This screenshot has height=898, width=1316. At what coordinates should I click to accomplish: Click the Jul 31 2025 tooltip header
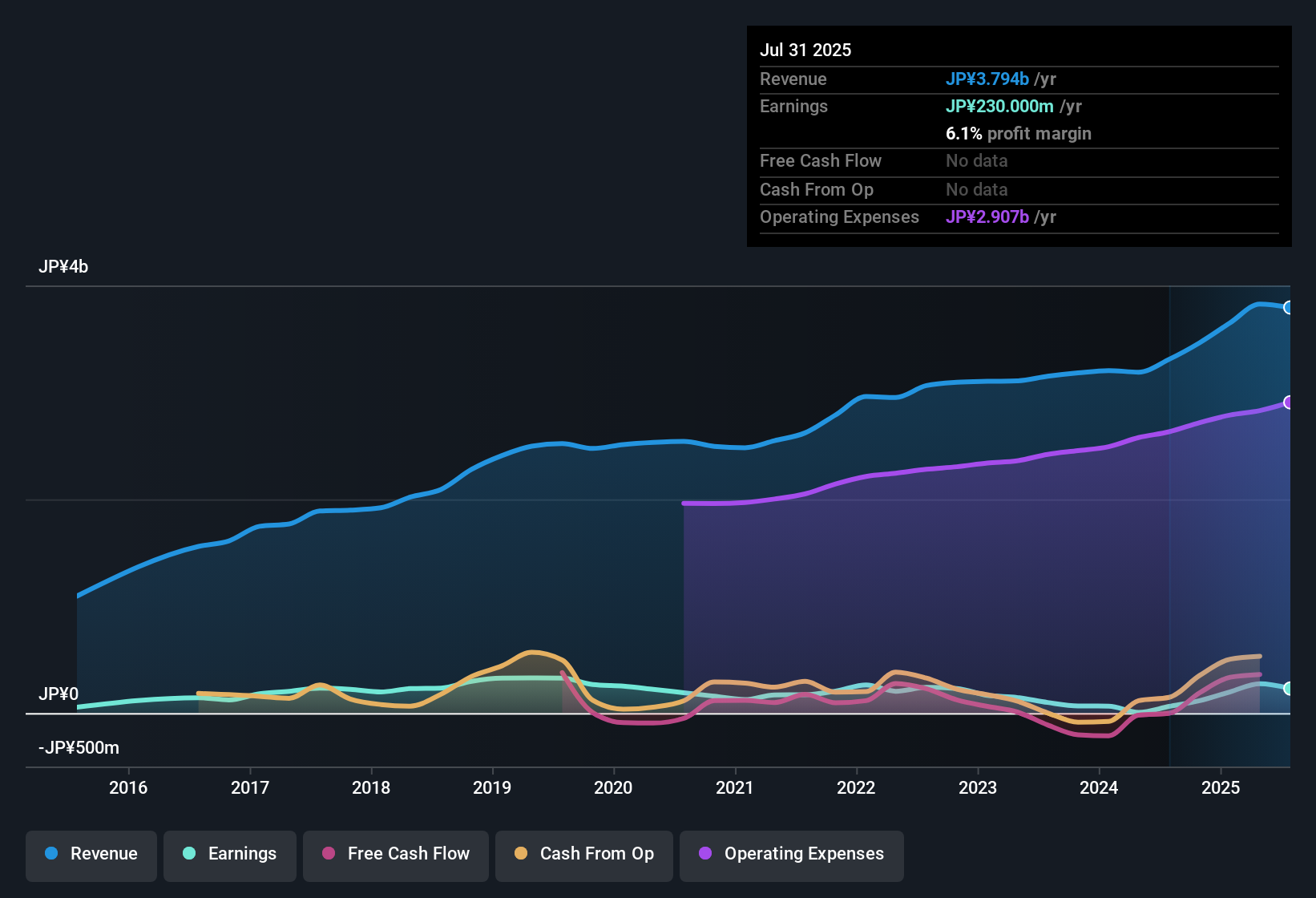click(805, 50)
